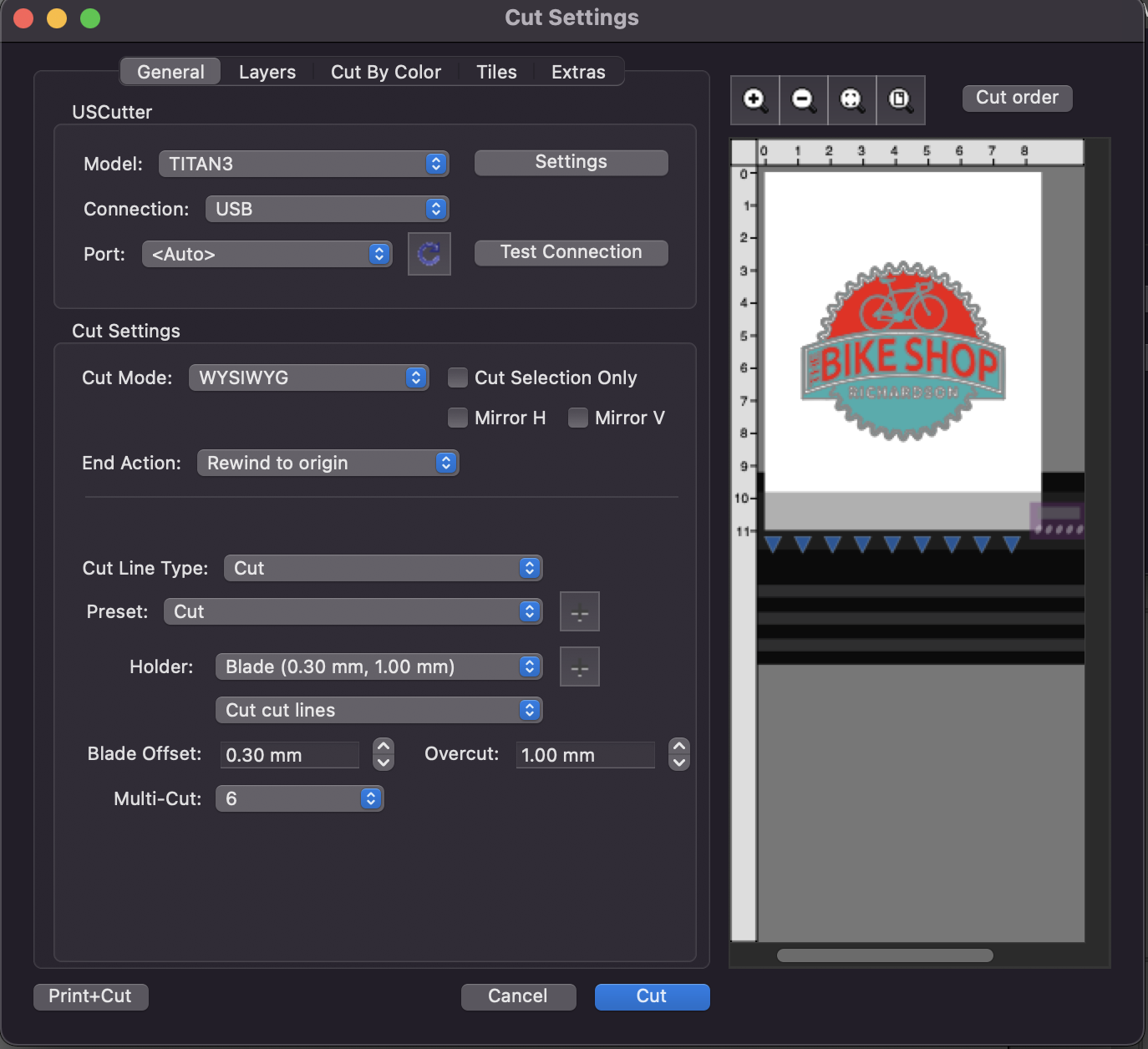Image resolution: width=1148 pixels, height=1049 pixels.
Task: Open the Extras tab
Action: pyautogui.click(x=578, y=72)
